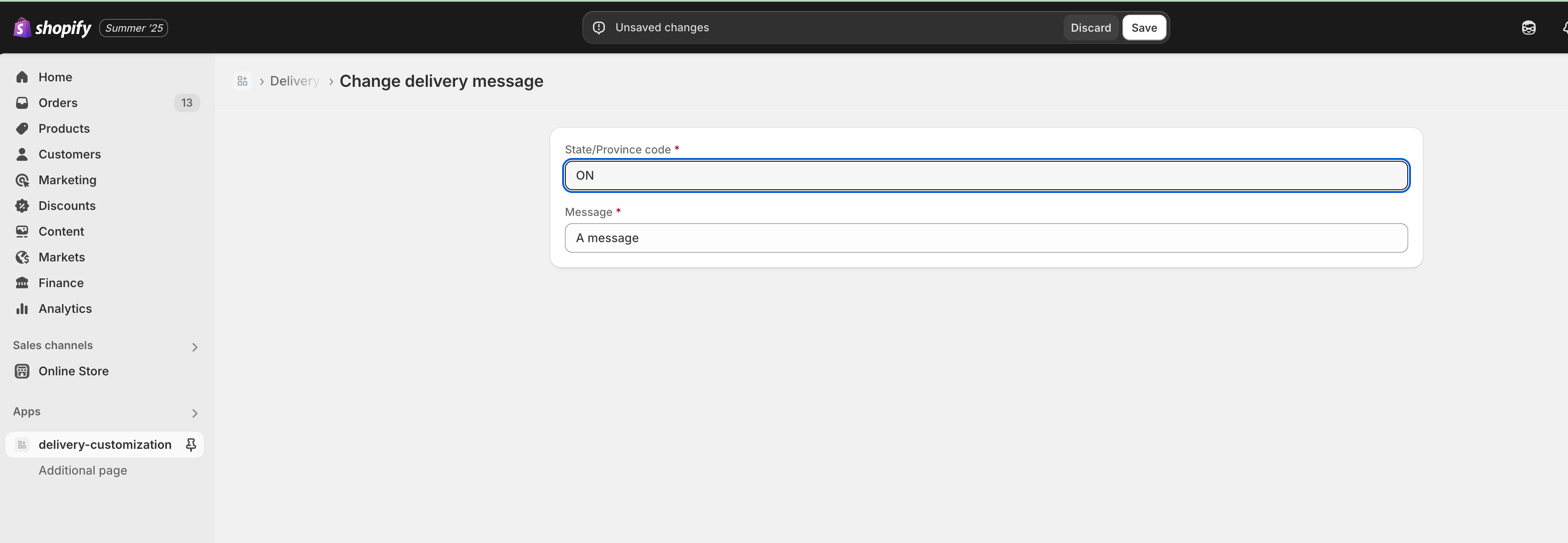1568x543 pixels.
Task: Go back to Delivery breadcrumb
Action: (294, 81)
